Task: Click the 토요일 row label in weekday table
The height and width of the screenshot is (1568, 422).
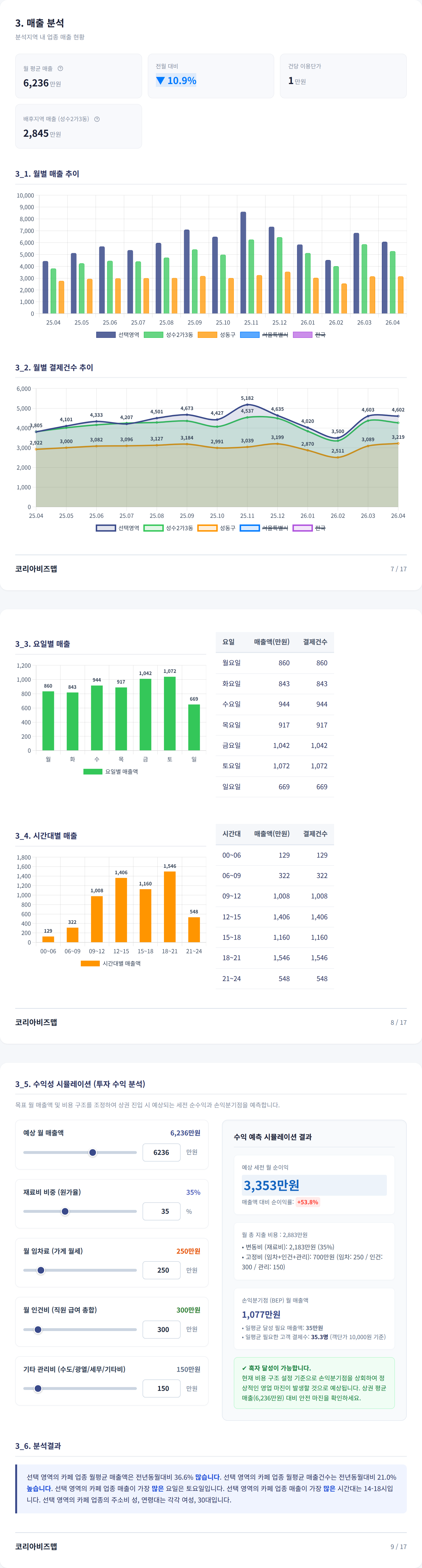Action: tap(231, 766)
